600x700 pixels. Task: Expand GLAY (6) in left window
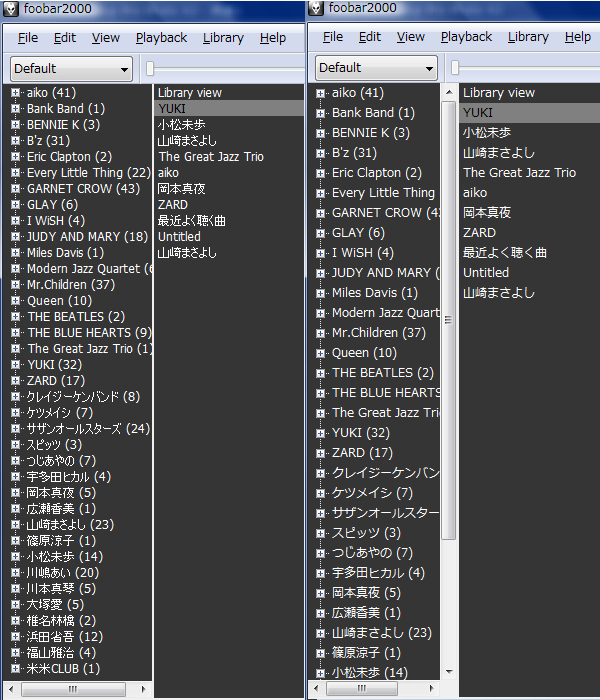(16, 205)
